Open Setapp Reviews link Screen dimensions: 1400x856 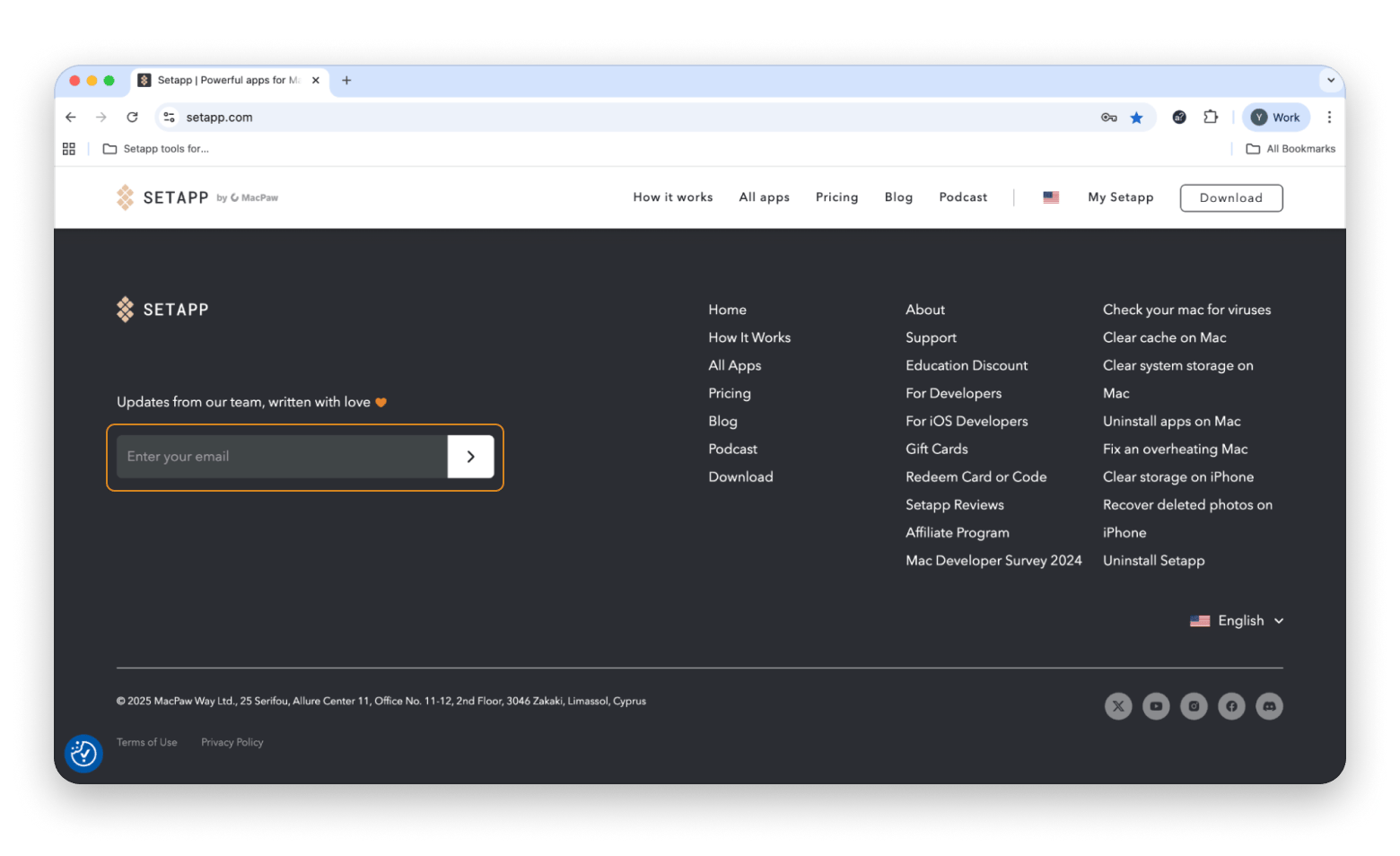point(955,505)
